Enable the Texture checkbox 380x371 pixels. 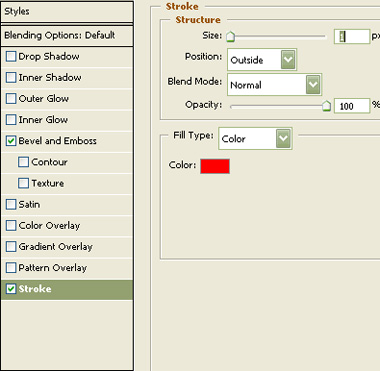pyautogui.click(x=23, y=183)
